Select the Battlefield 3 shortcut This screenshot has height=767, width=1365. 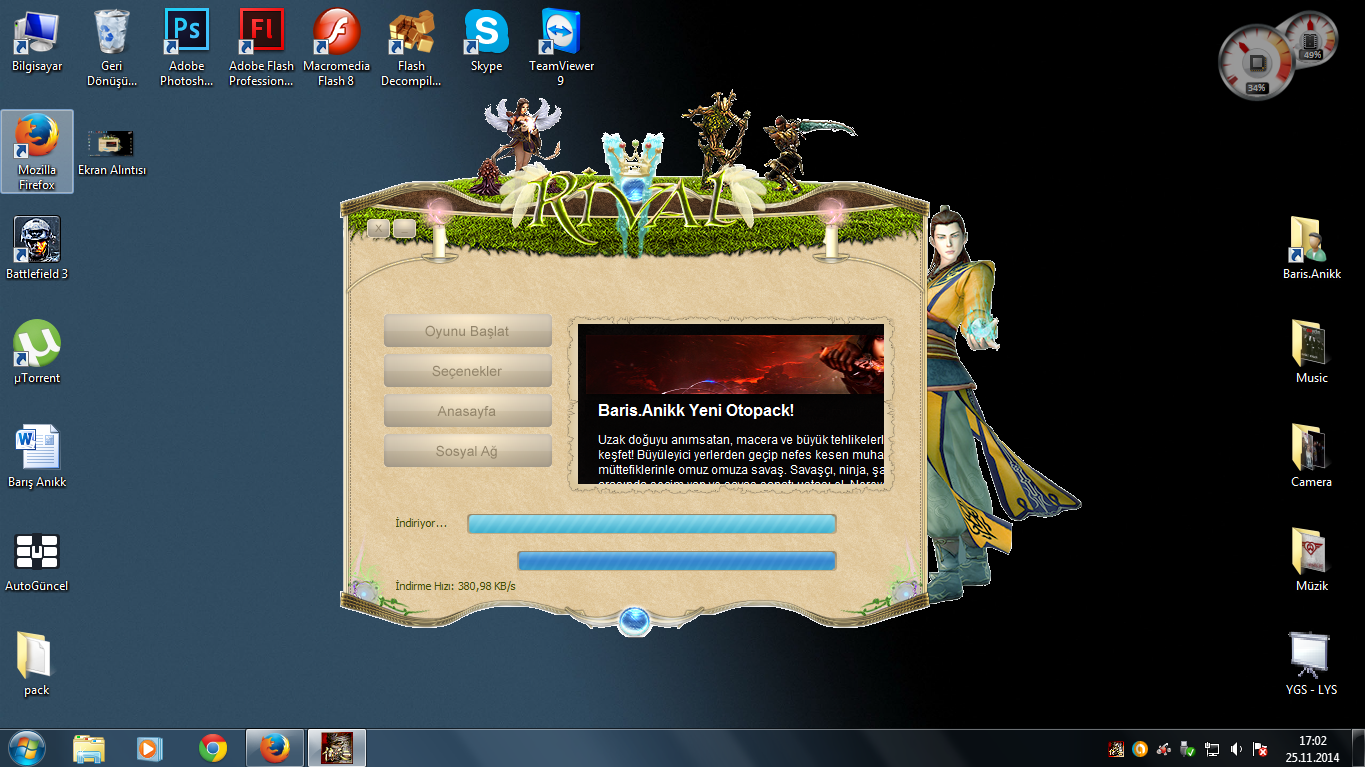[37, 248]
